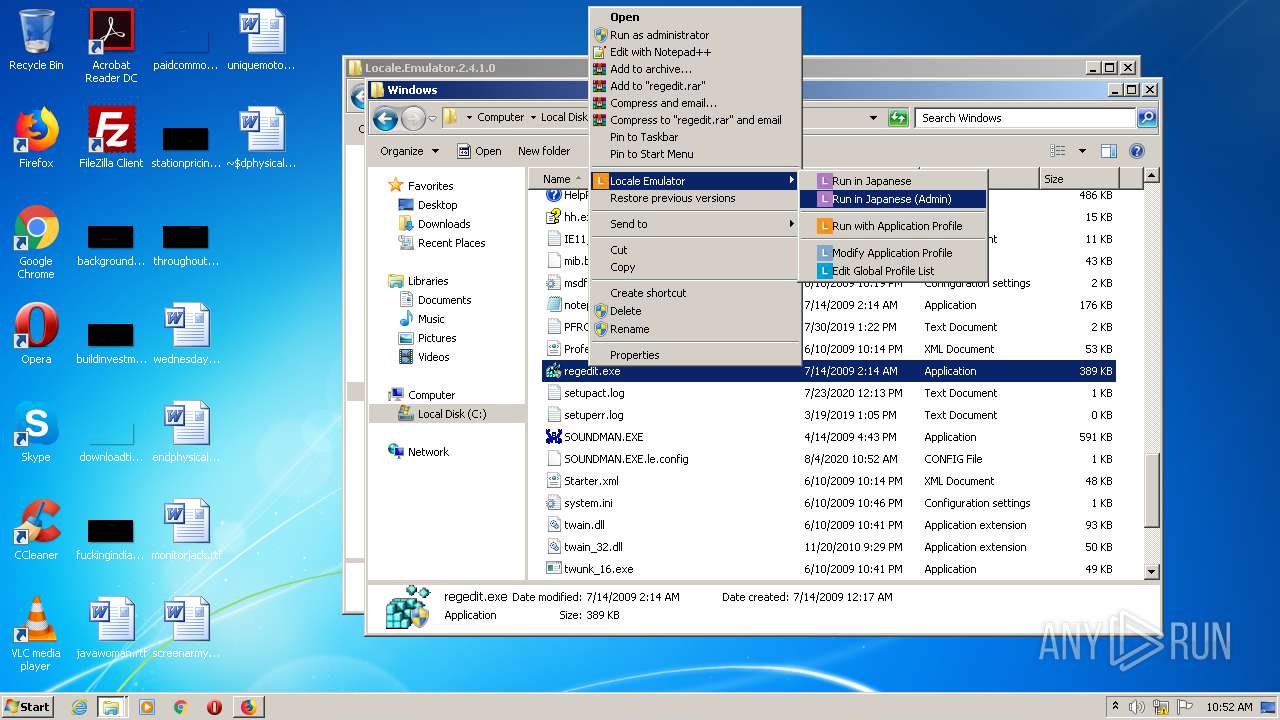Open VLC media player shortcut
The image size is (1280, 720).
[36, 634]
